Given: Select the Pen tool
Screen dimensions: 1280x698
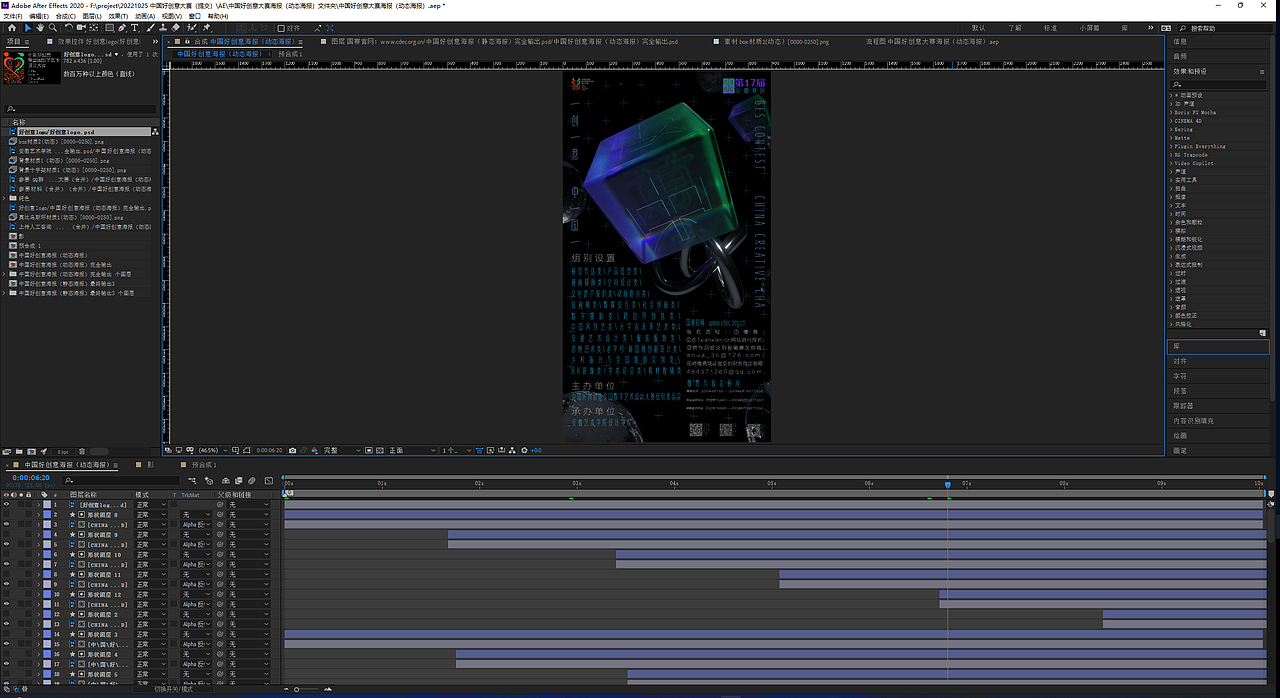Looking at the screenshot, I should (122, 28).
